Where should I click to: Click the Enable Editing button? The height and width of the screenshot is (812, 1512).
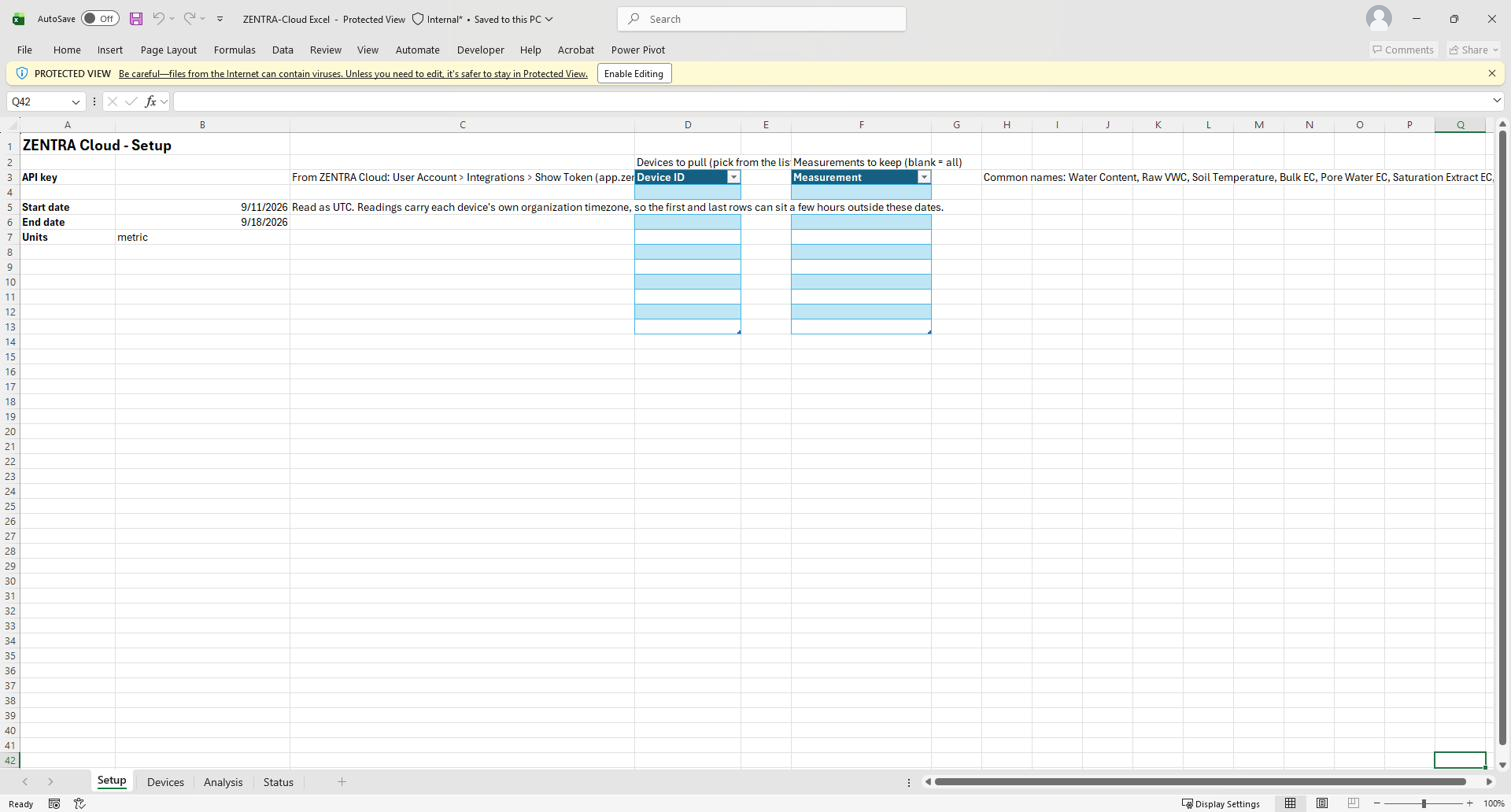pos(634,74)
